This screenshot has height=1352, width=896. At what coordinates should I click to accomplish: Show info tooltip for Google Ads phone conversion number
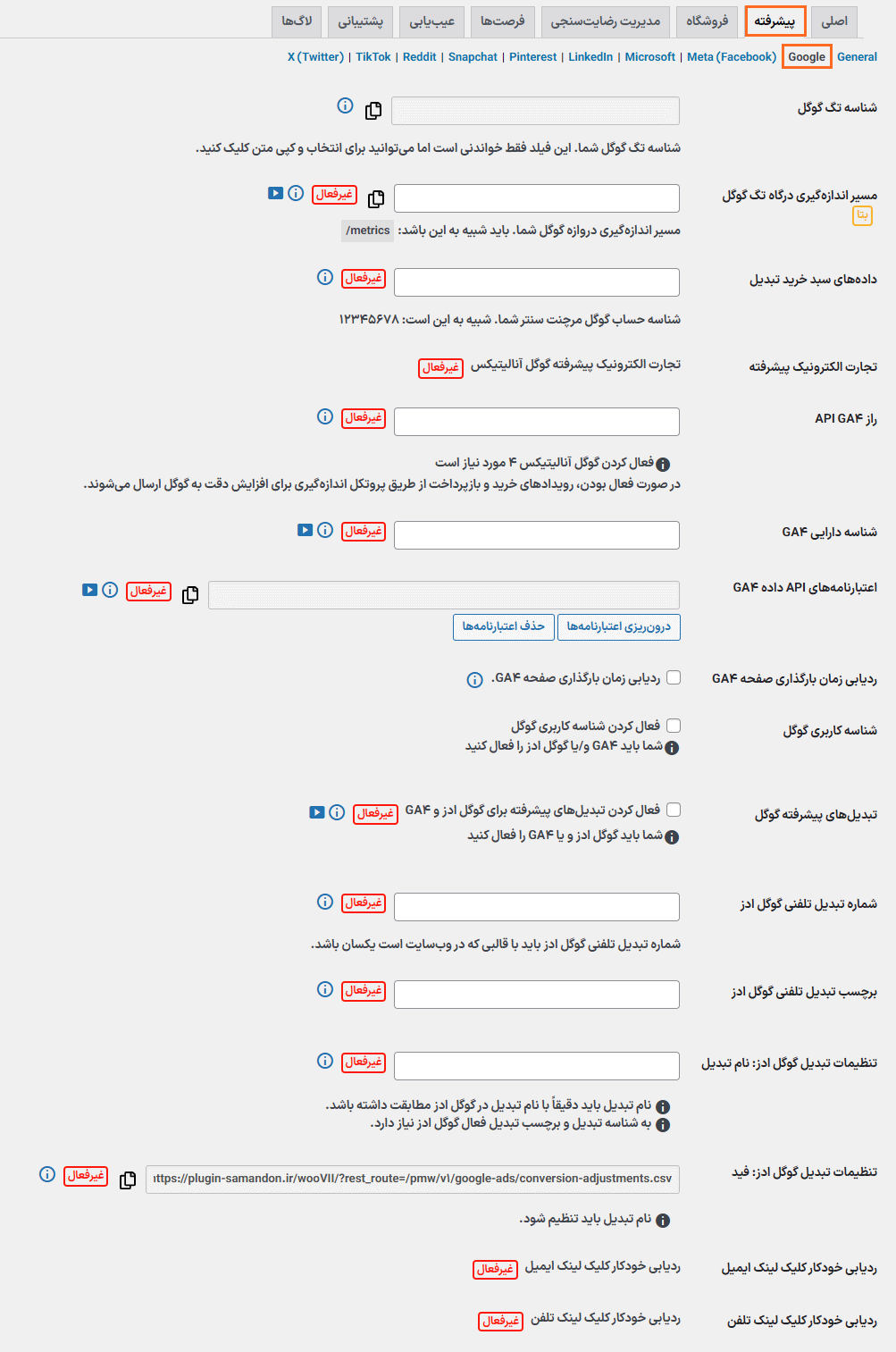(x=323, y=903)
